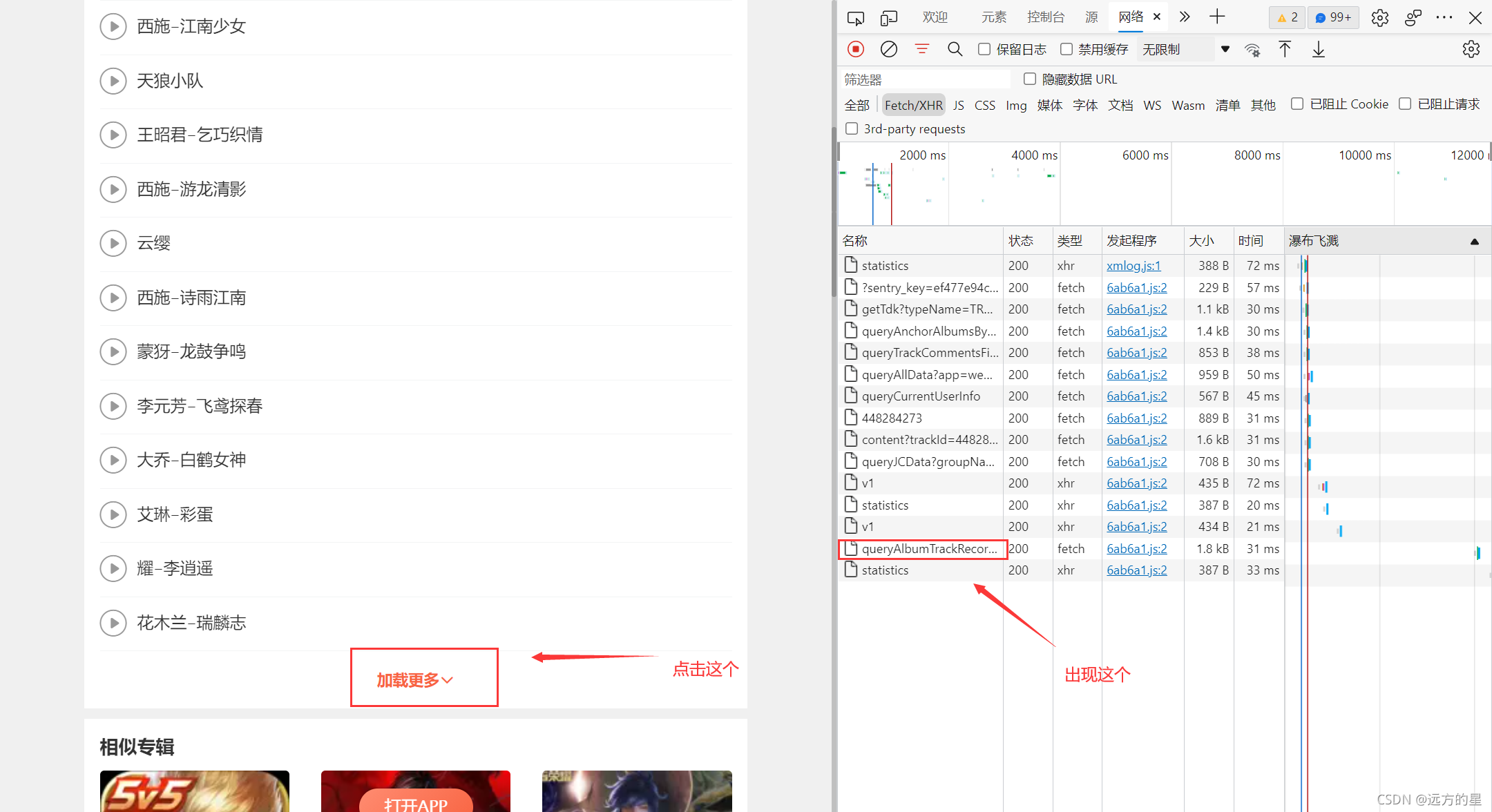
Task: Click the 筛选器 filter input field
Action: tap(926, 79)
